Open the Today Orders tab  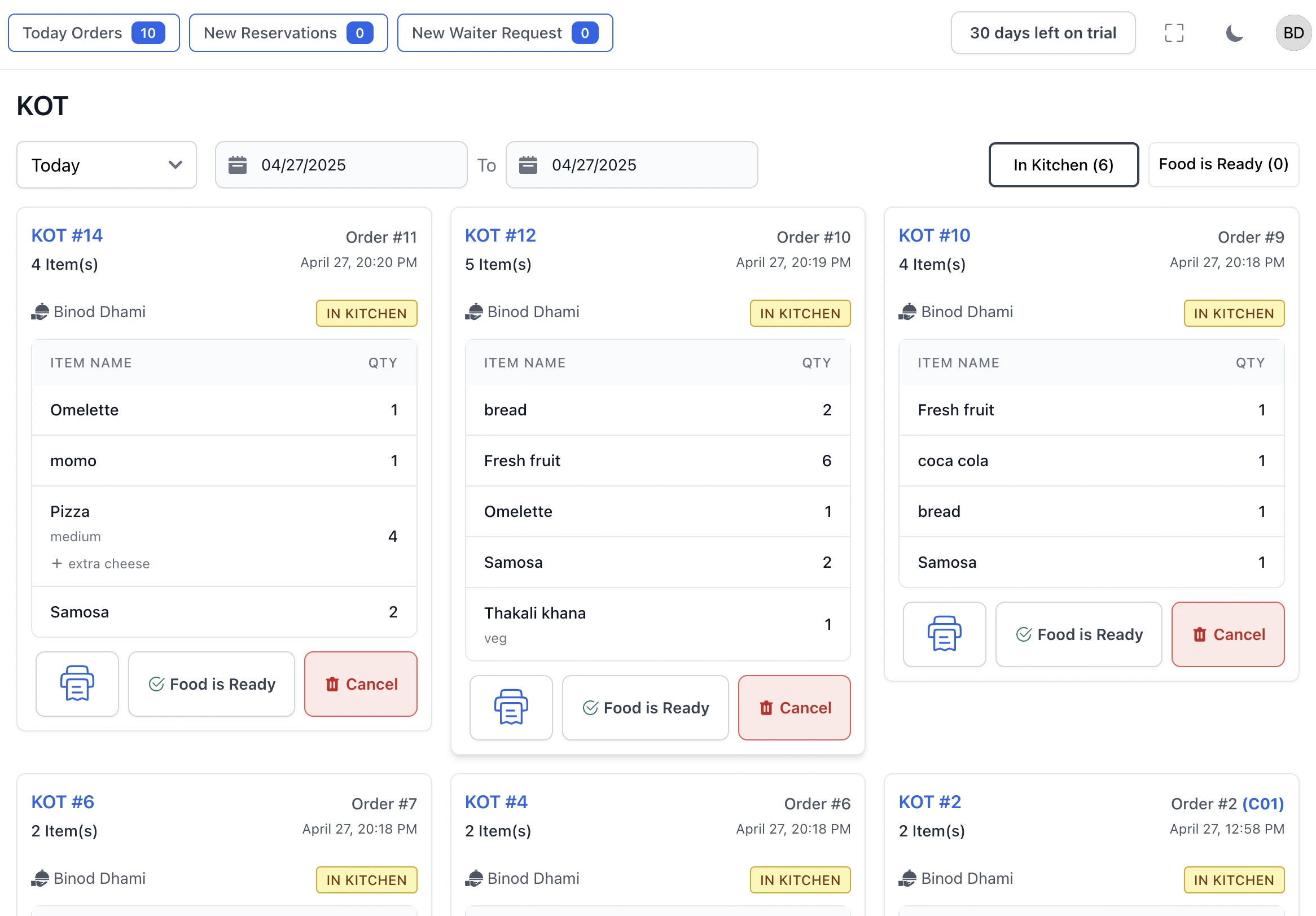pos(94,33)
